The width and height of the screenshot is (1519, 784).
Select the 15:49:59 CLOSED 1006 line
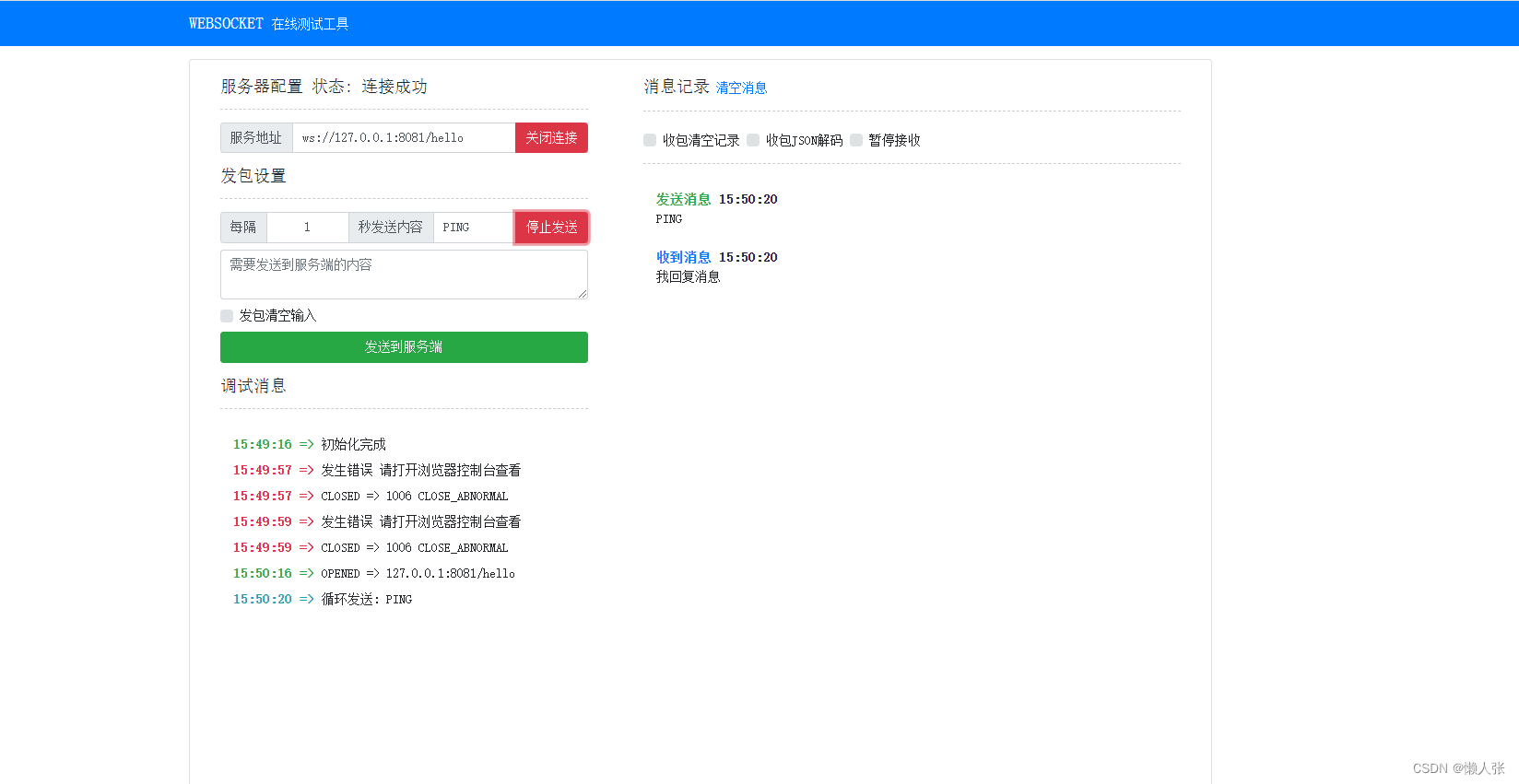tap(371, 548)
